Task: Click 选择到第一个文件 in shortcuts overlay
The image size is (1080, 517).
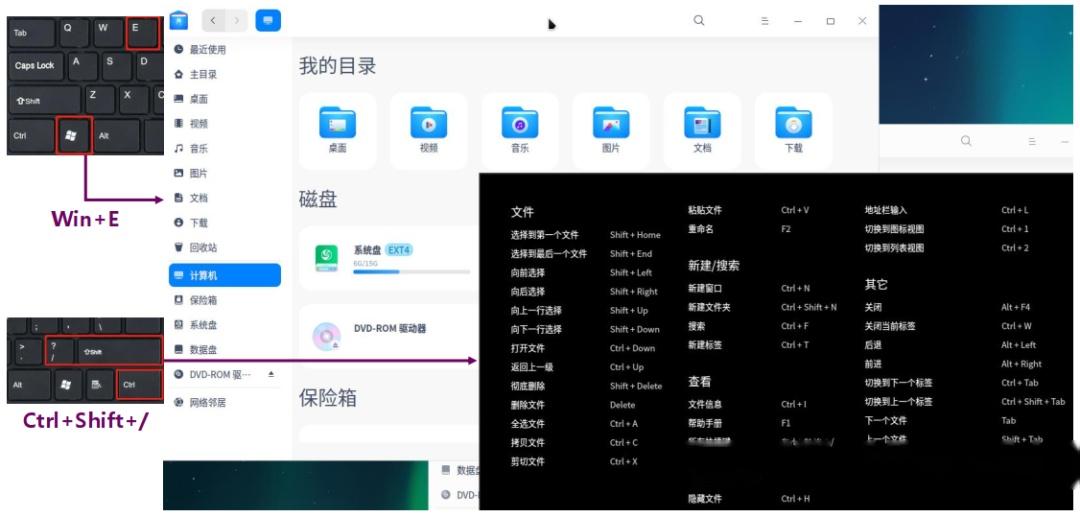Action: 545,235
